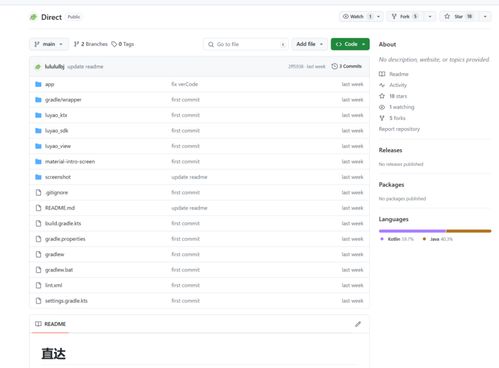The image size is (499, 368).
Task: Click the pencil edit README icon
Action: [358, 324]
